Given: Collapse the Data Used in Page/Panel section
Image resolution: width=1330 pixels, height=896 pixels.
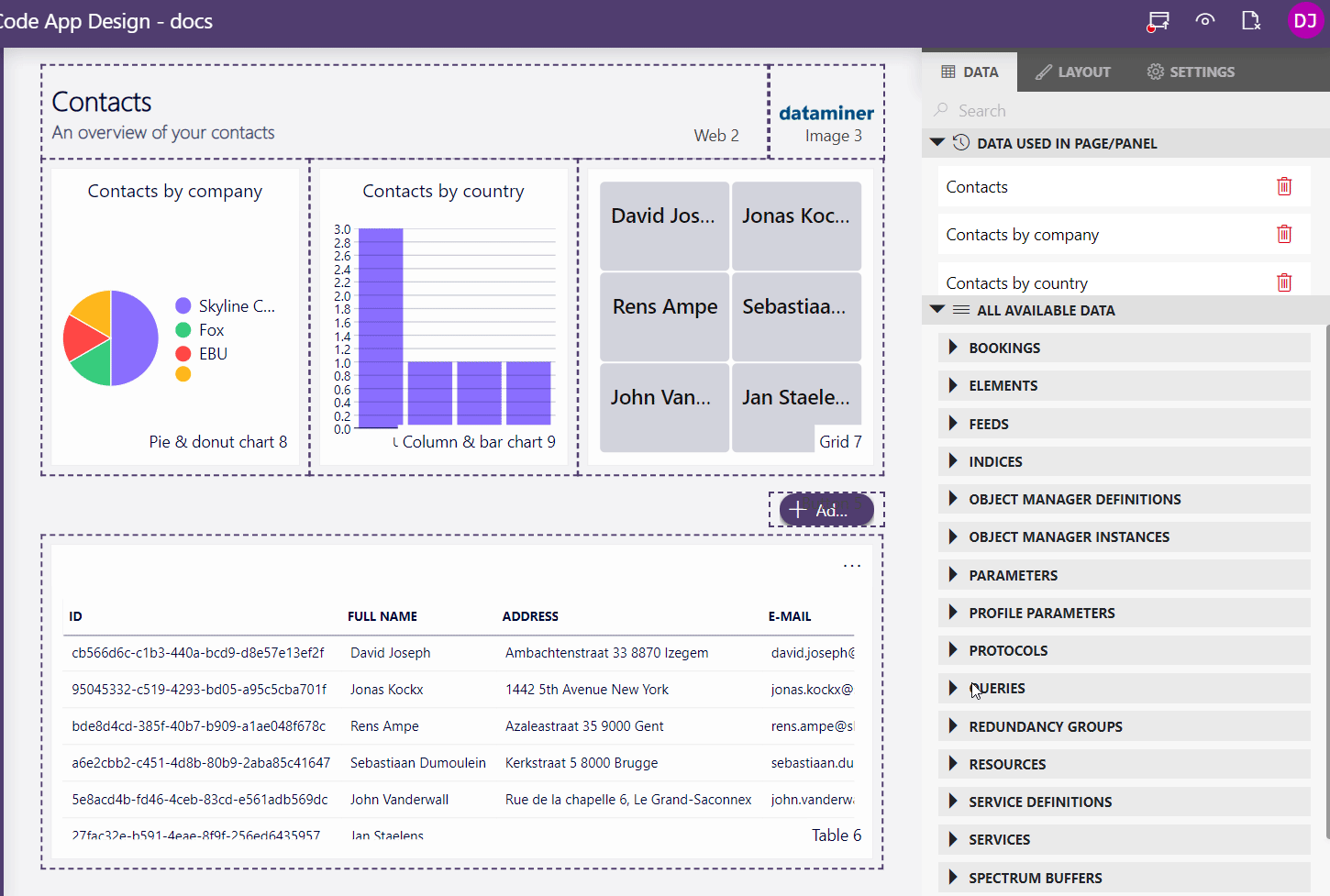Looking at the screenshot, I should [937, 143].
